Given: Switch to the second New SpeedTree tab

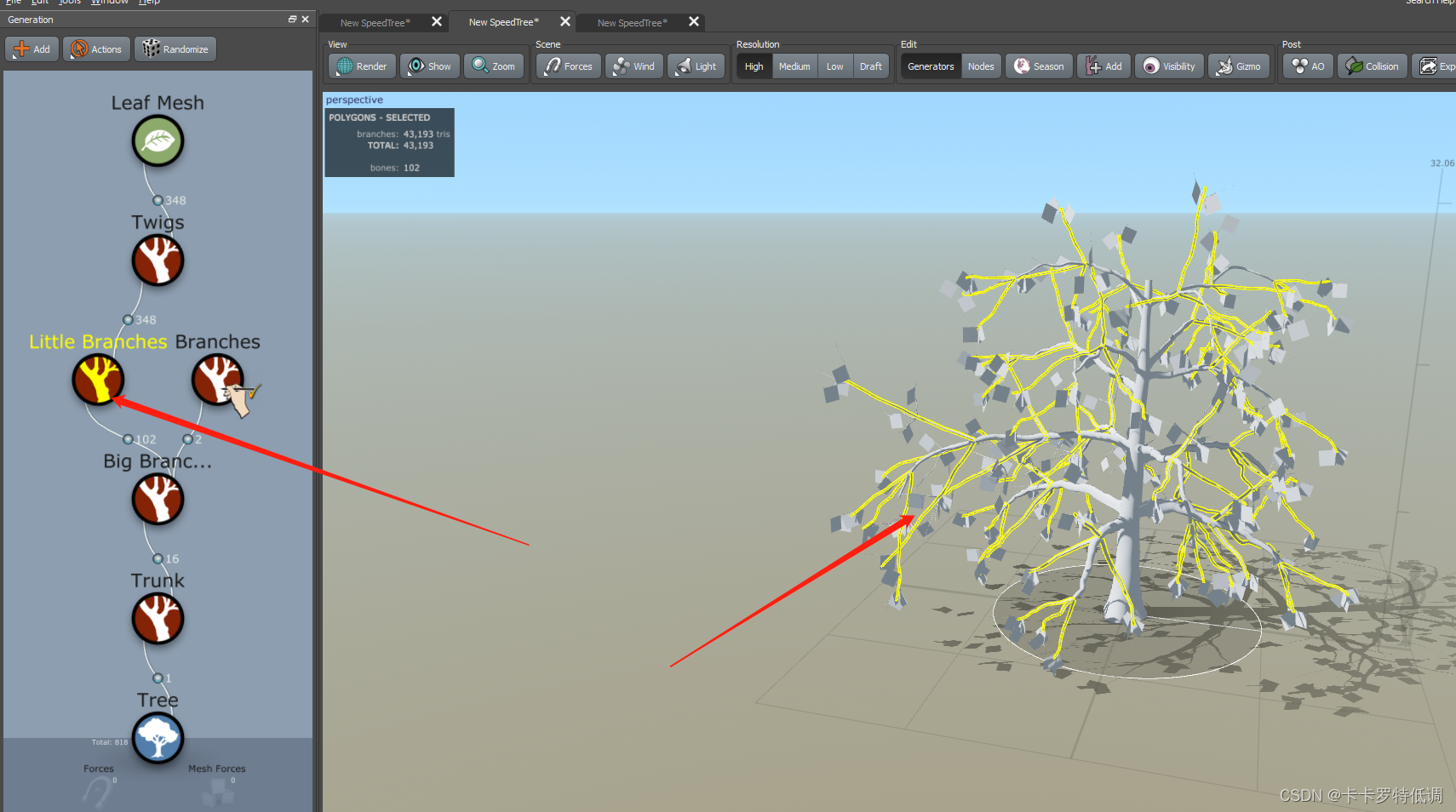Looking at the screenshot, I should (503, 22).
